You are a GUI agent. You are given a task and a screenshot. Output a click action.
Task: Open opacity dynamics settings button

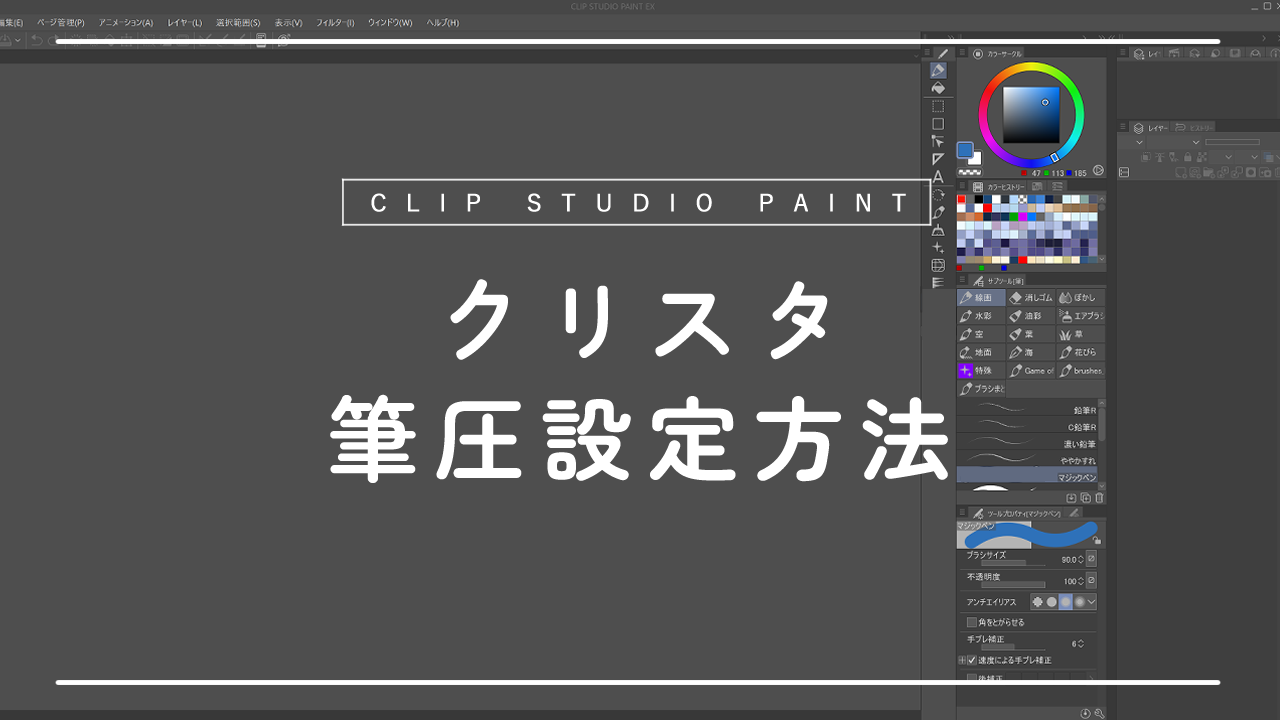pyautogui.click(x=1091, y=580)
